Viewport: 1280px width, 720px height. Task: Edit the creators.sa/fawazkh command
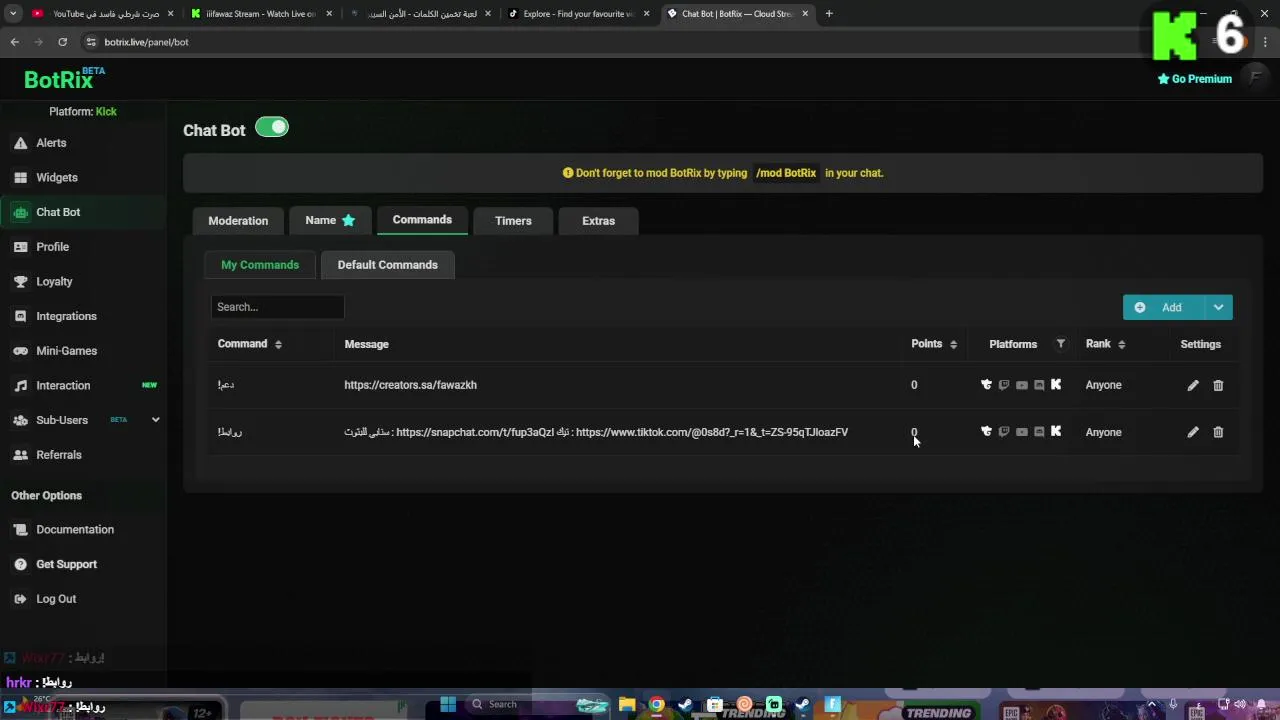click(x=1193, y=385)
